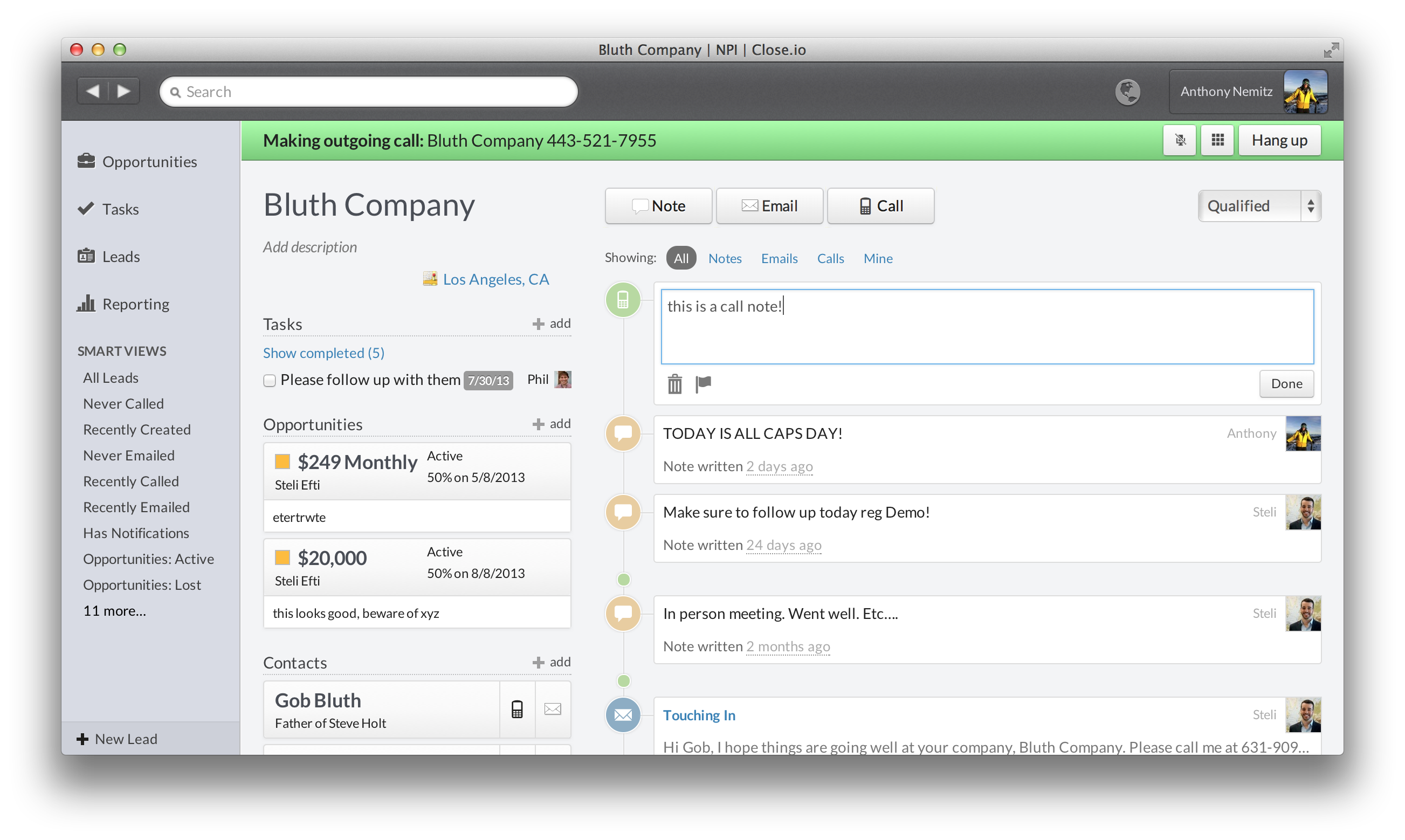Image resolution: width=1405 pixels, height=840 pixels.
Task: Click the Reporting sidebar menu item
Action: pos(136,303)
